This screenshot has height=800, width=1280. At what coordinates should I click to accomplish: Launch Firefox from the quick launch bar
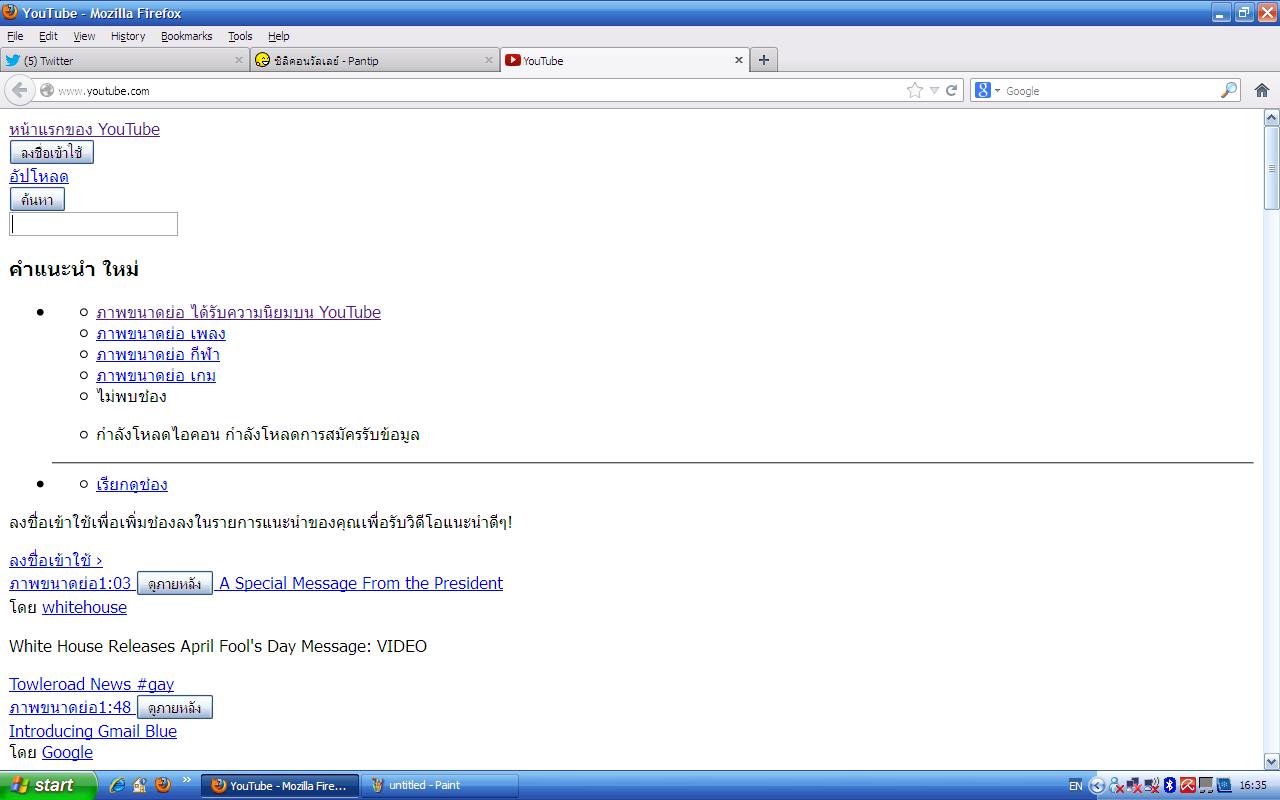(163, 785)
